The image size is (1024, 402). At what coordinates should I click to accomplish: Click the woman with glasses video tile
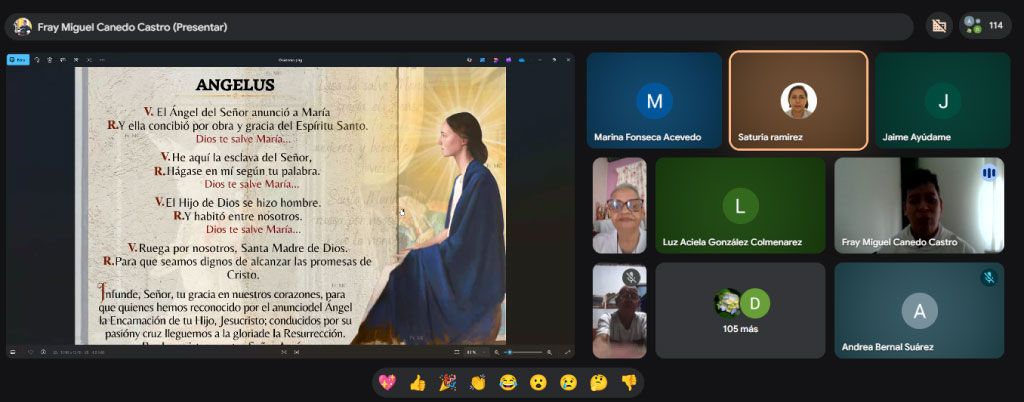point(620,206)
